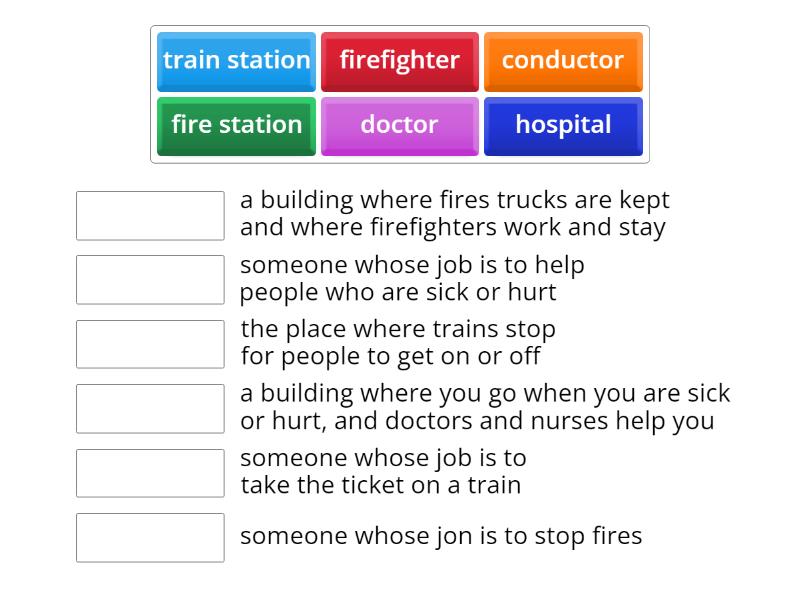This screenshot has height=600, width=800.
Task: Click the answer box where trains stop definition
Action: (x=150, y=343)
